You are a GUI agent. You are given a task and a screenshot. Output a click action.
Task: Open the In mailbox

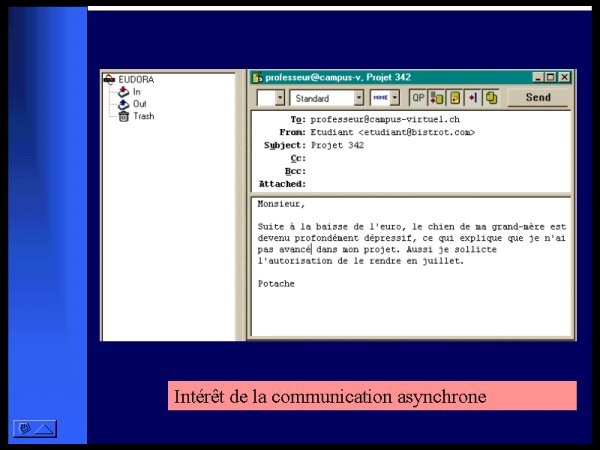click(x=137, y=92)
